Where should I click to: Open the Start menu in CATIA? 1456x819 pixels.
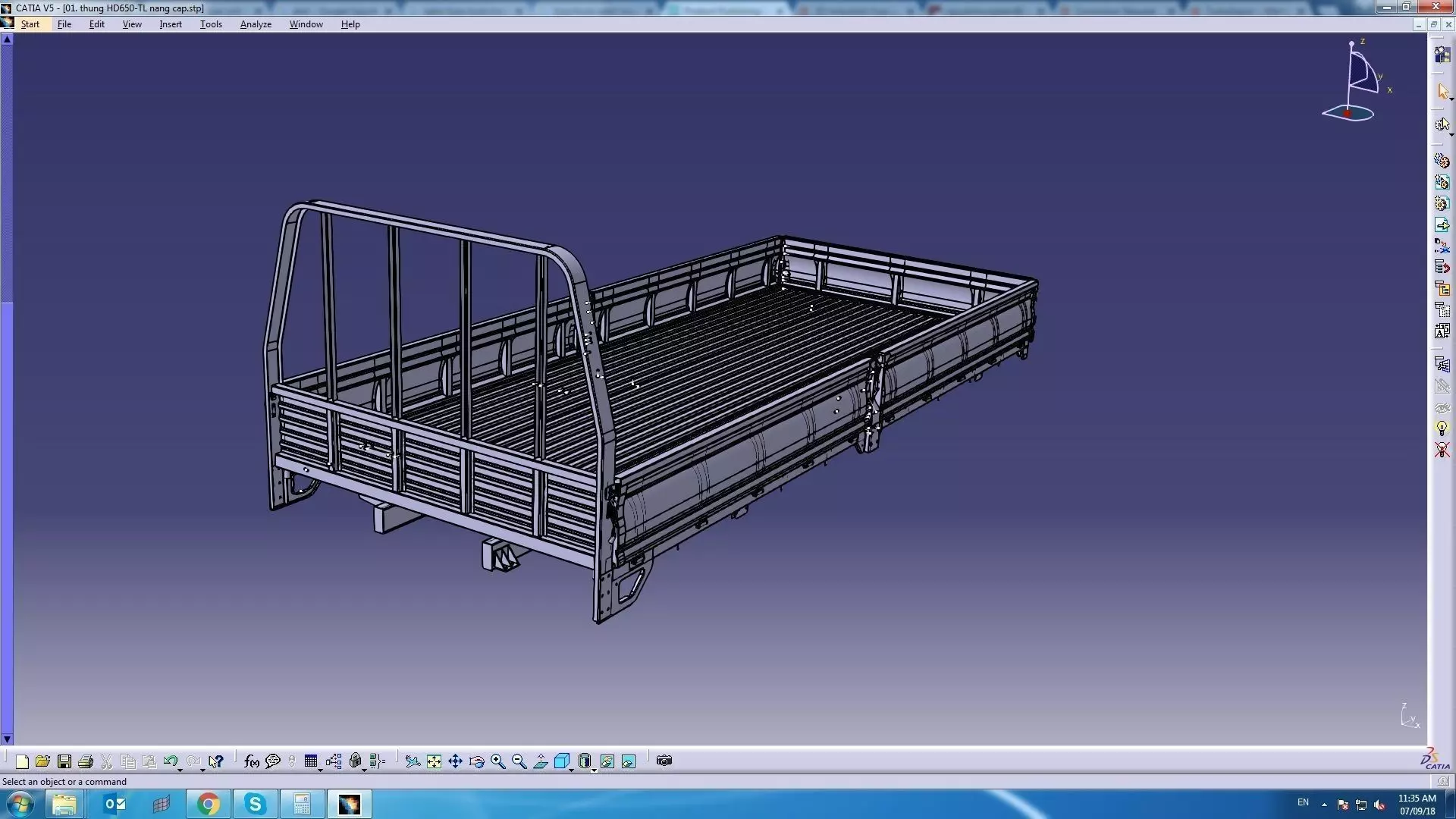tap(30, 24)
